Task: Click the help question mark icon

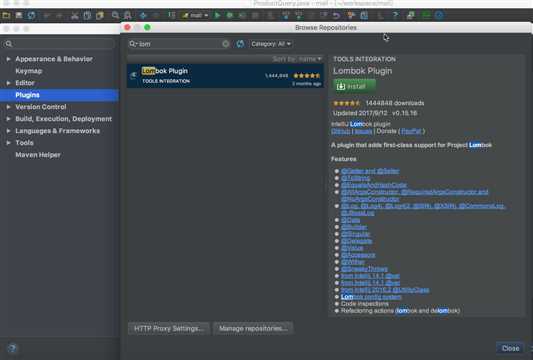Action: pos(13,348)
